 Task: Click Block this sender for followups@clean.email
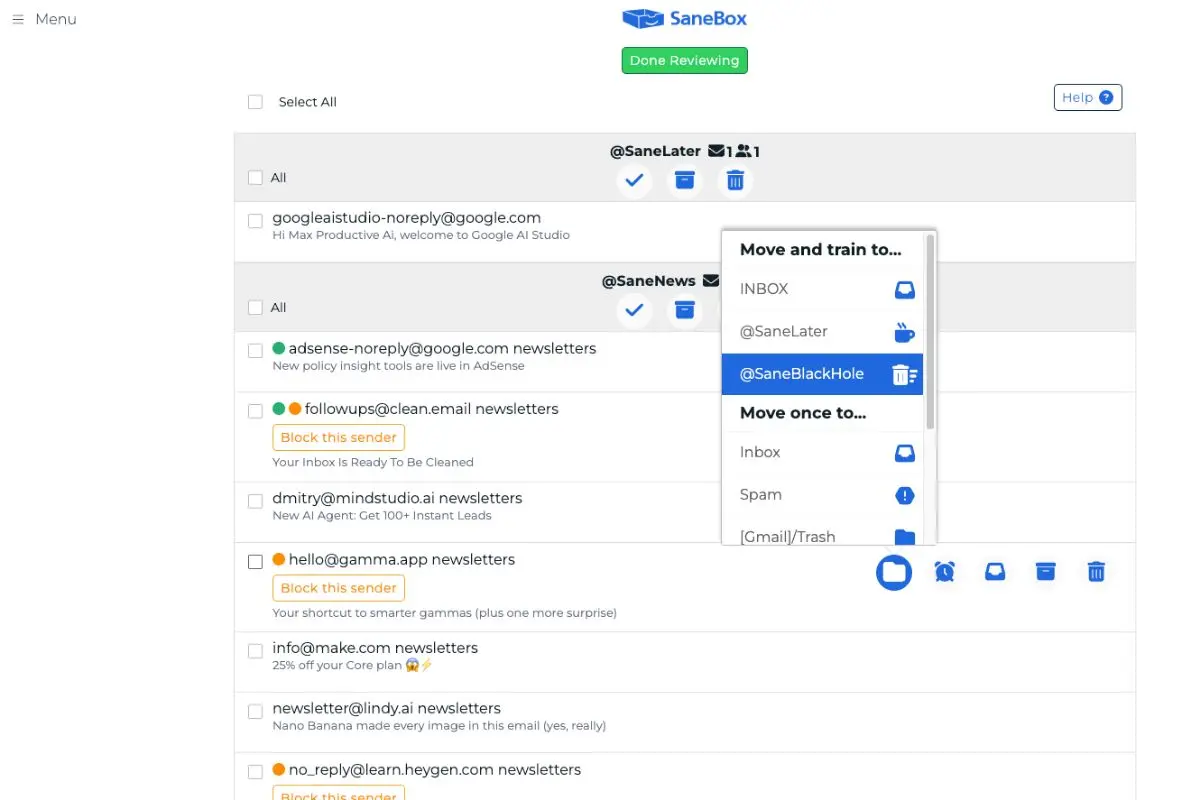tap(338, 437)
